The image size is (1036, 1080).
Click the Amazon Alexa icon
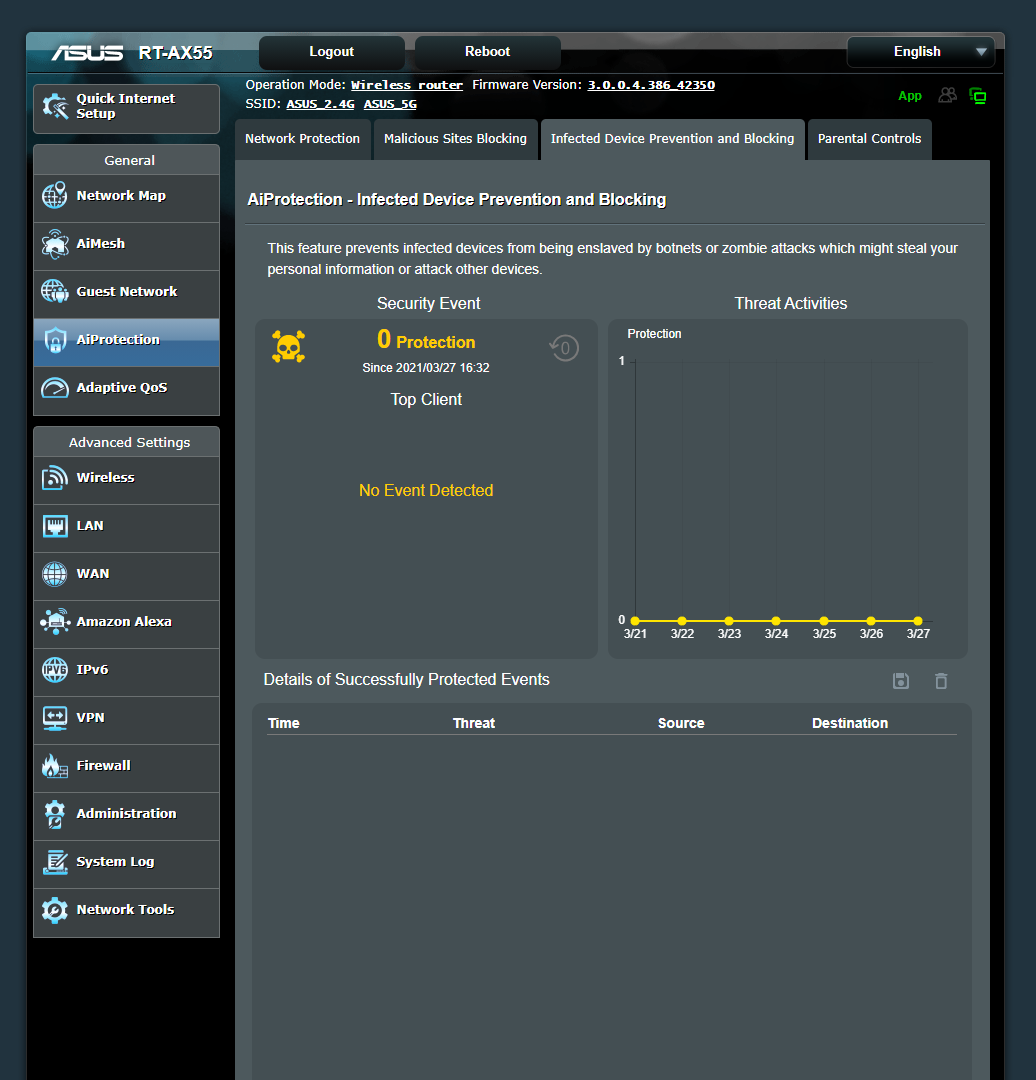tap(54, 621)
